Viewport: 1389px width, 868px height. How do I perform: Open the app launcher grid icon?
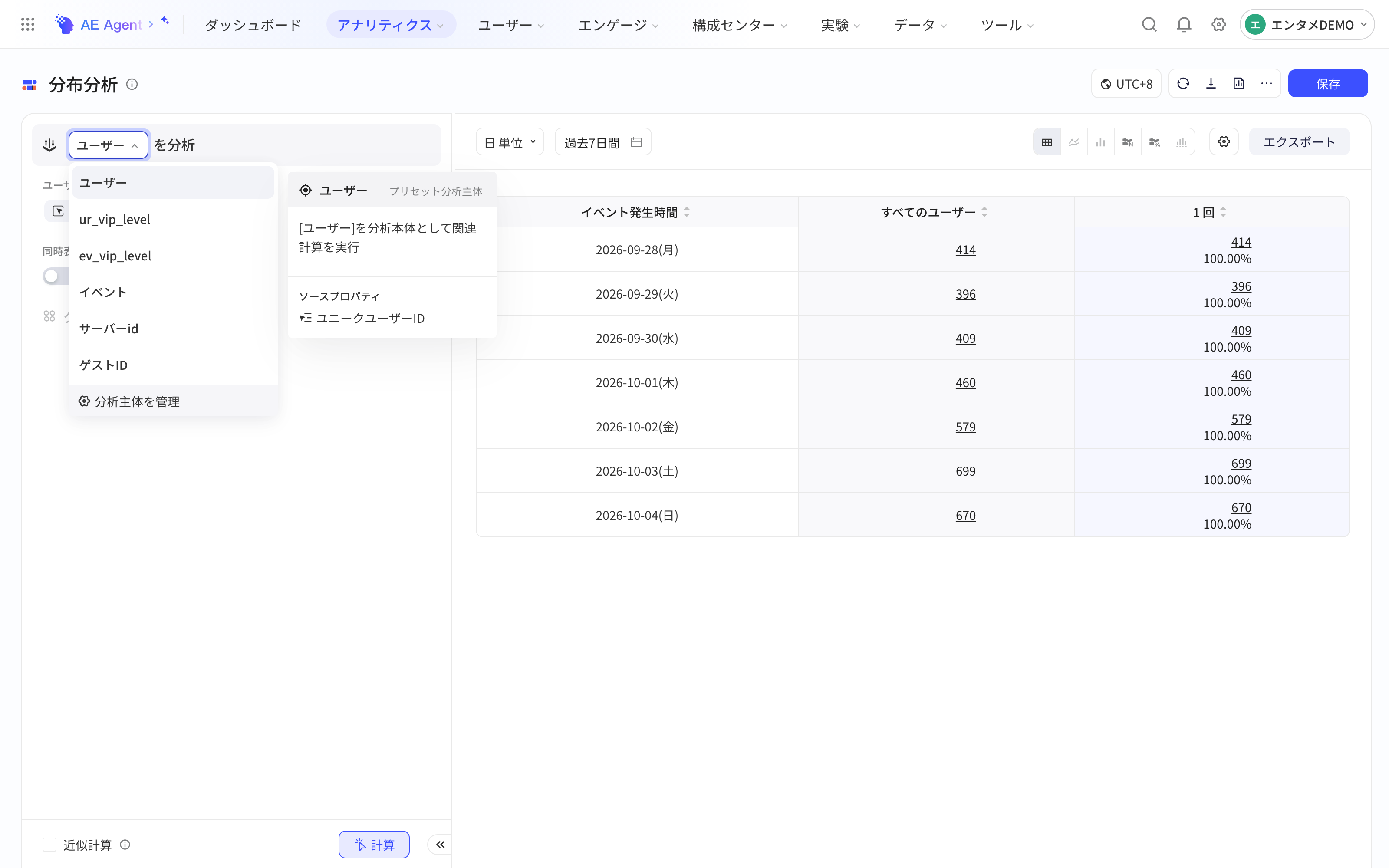tap(27, 25)
